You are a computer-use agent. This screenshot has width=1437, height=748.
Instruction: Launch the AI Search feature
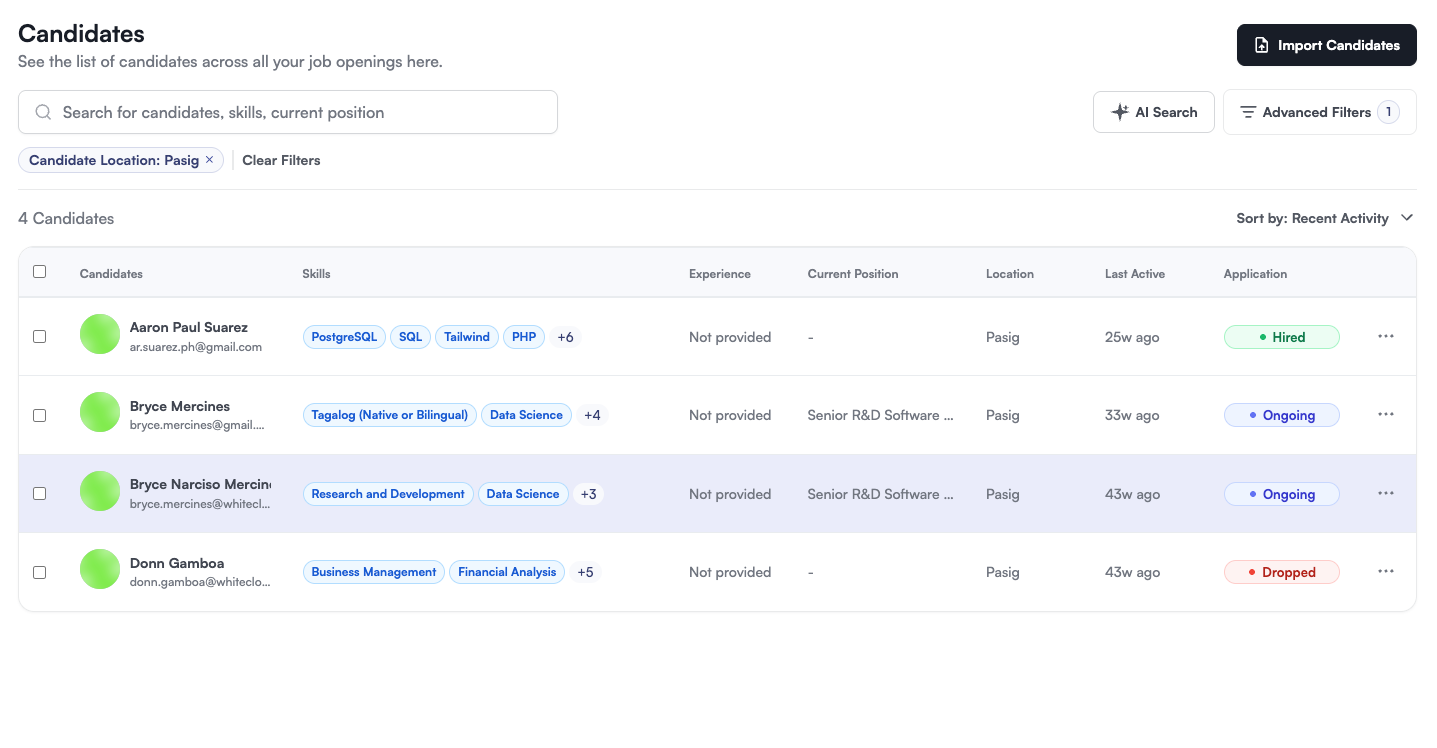tap(1153, 113)
